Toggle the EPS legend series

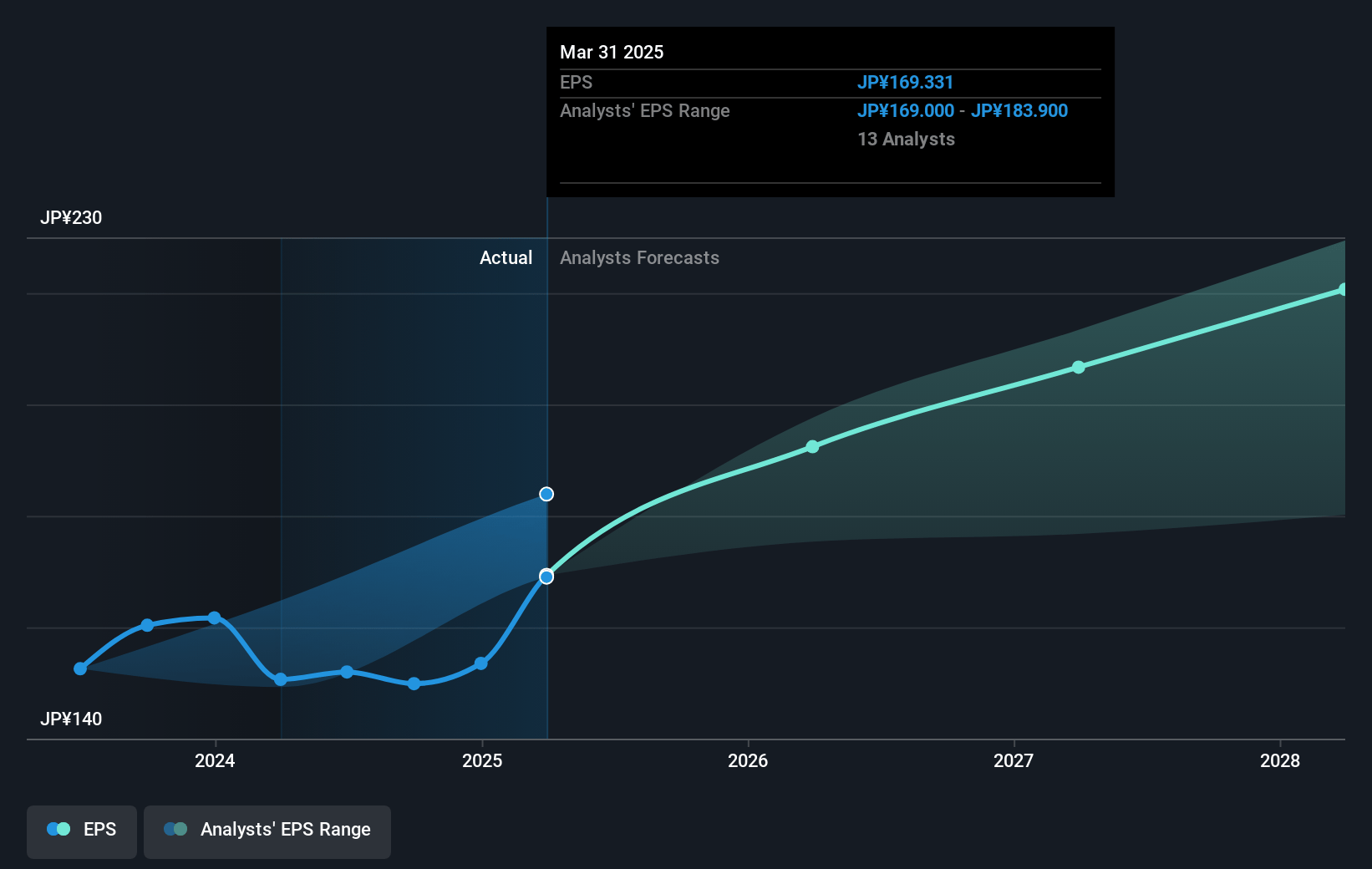tap(82, 831)
